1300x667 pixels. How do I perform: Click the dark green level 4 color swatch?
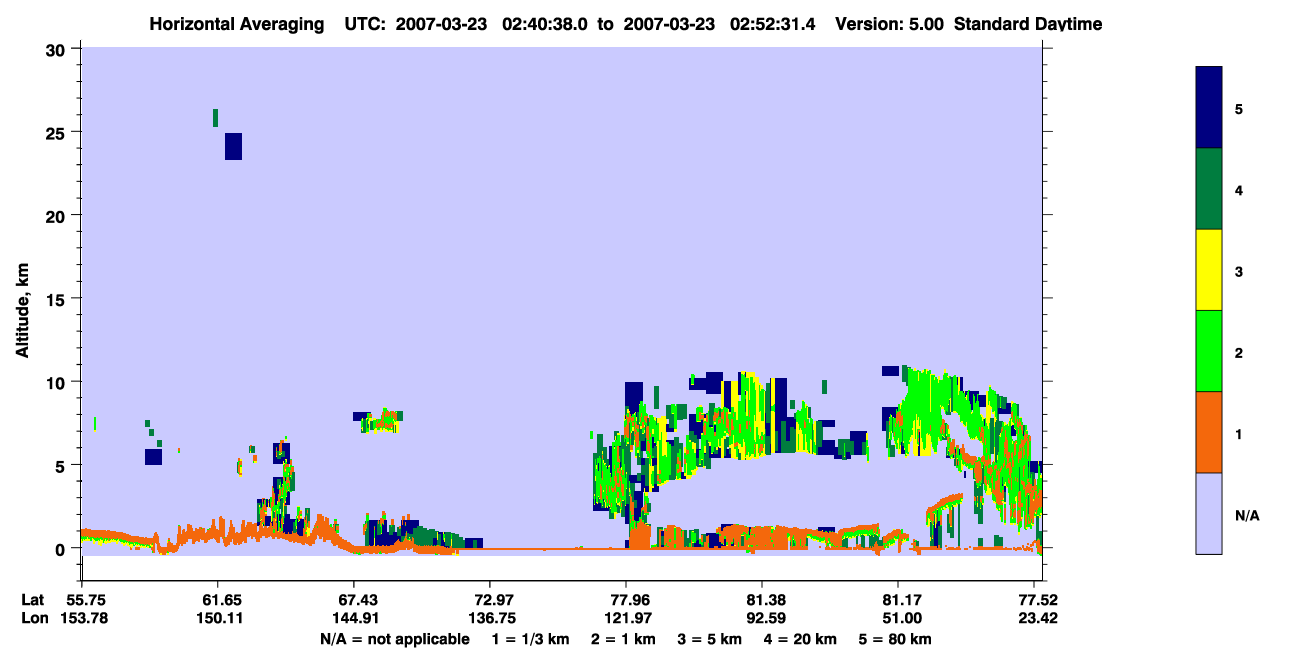pyautogui.click(x=1209, y=188)
